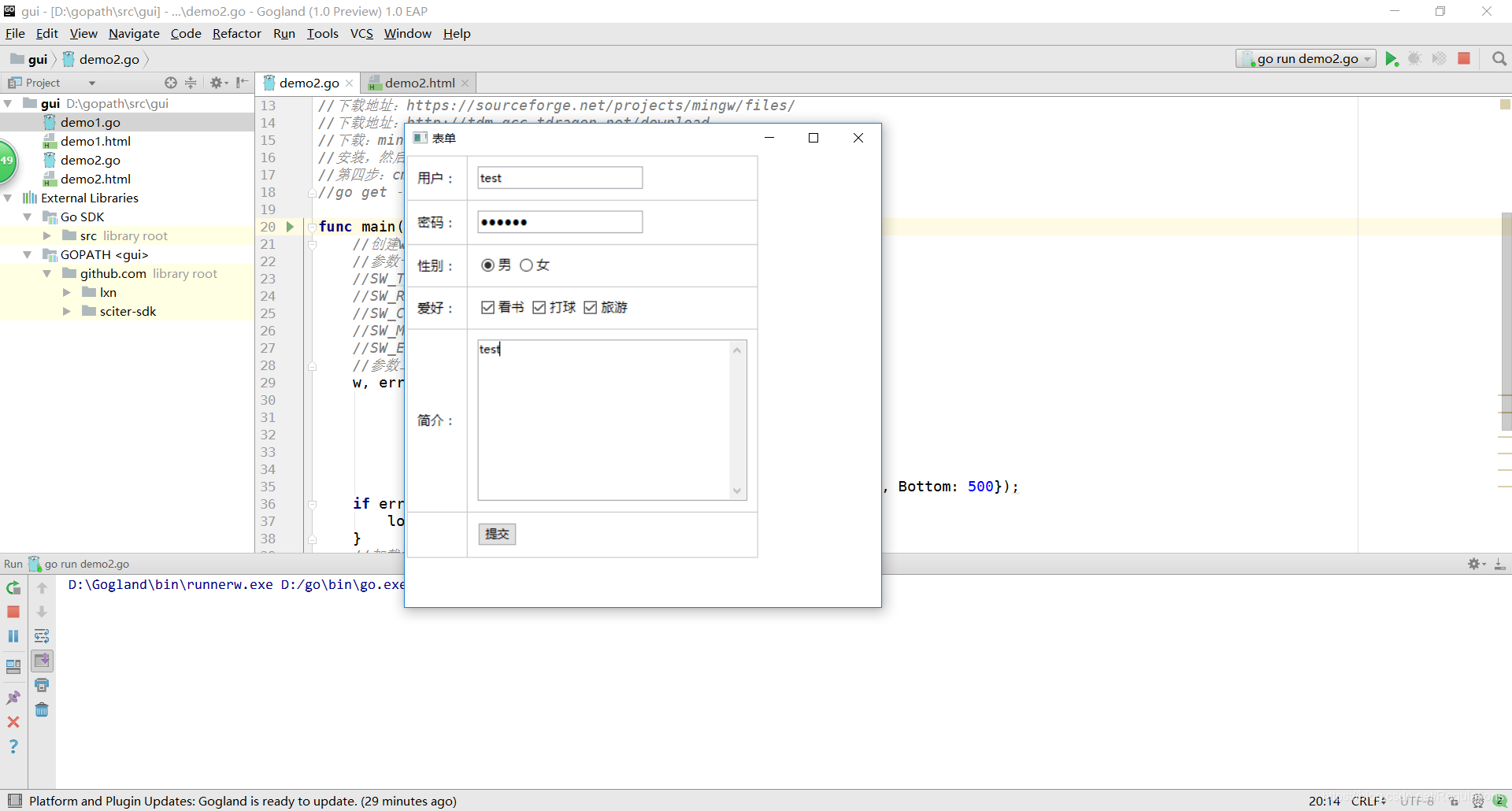
Task: Click the Run with Coverage icon
Action: point(1439,59)
